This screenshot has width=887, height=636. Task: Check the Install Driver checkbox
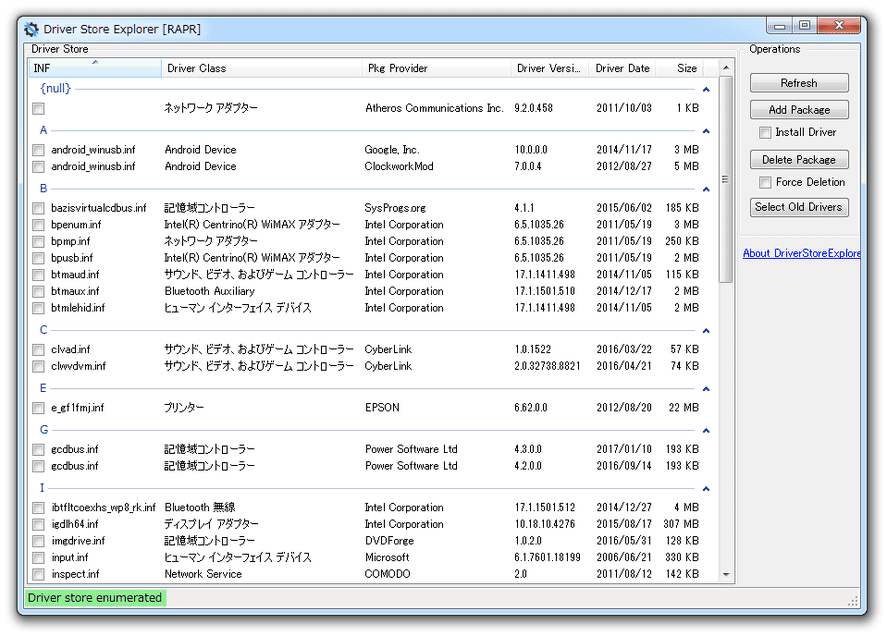pos(765,132)
